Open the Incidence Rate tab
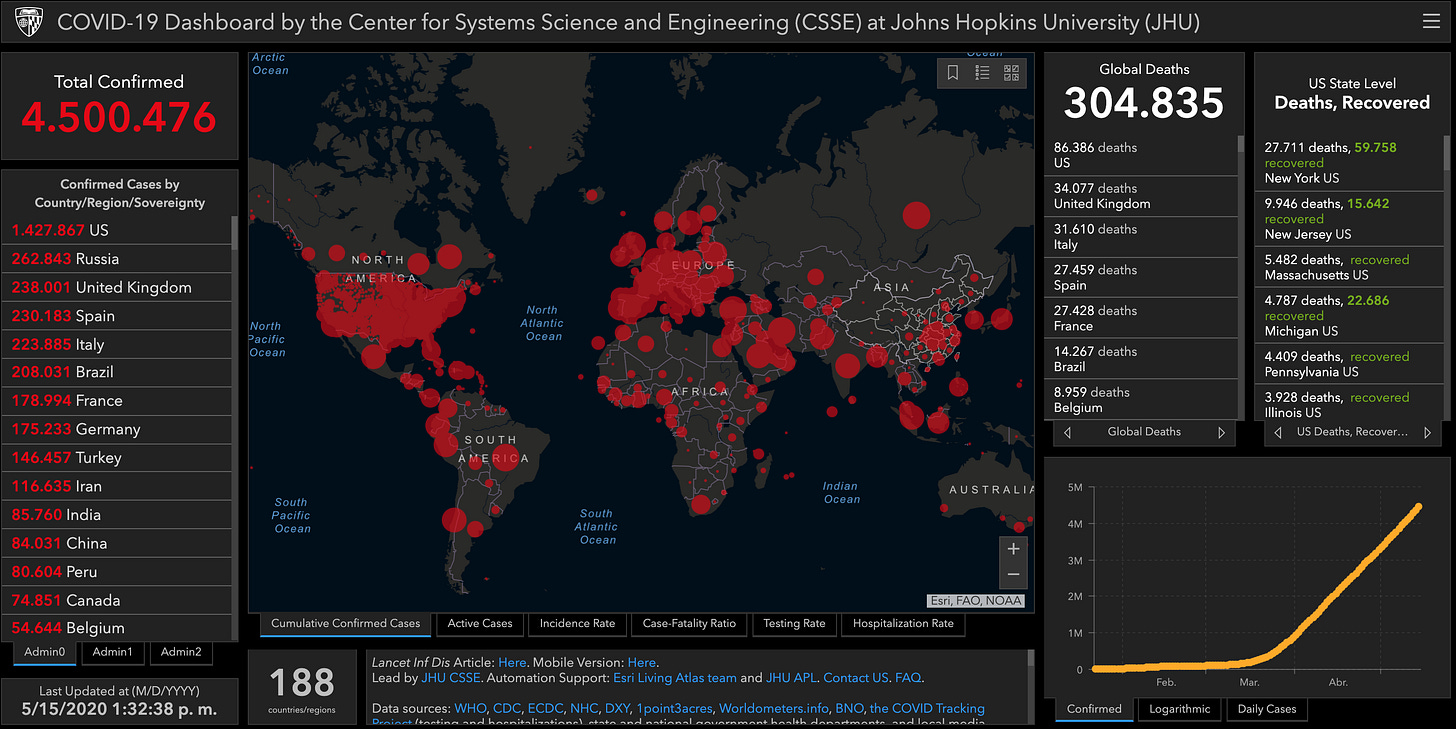 (577, 623)
